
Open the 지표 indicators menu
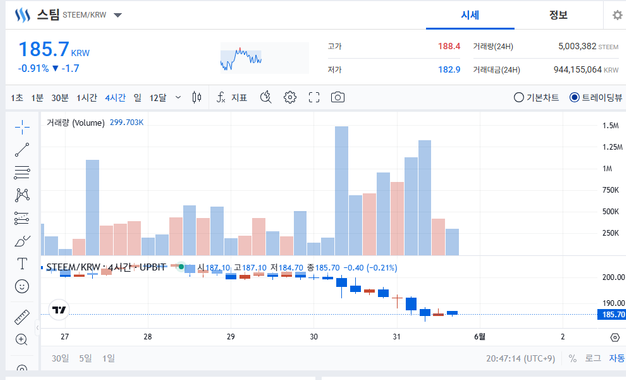(232, 97)
